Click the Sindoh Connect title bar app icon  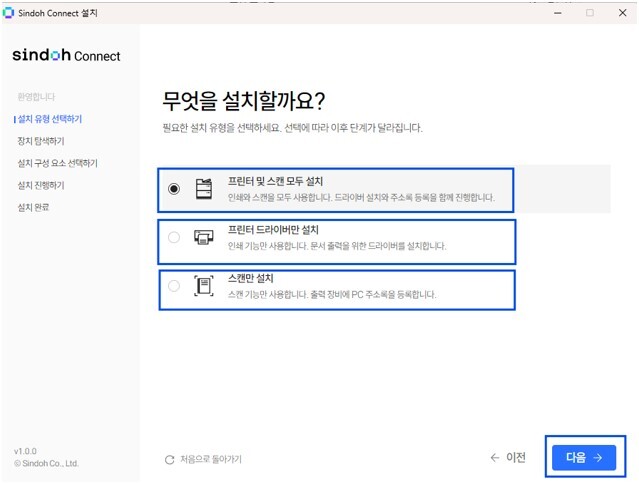(8, 13)
